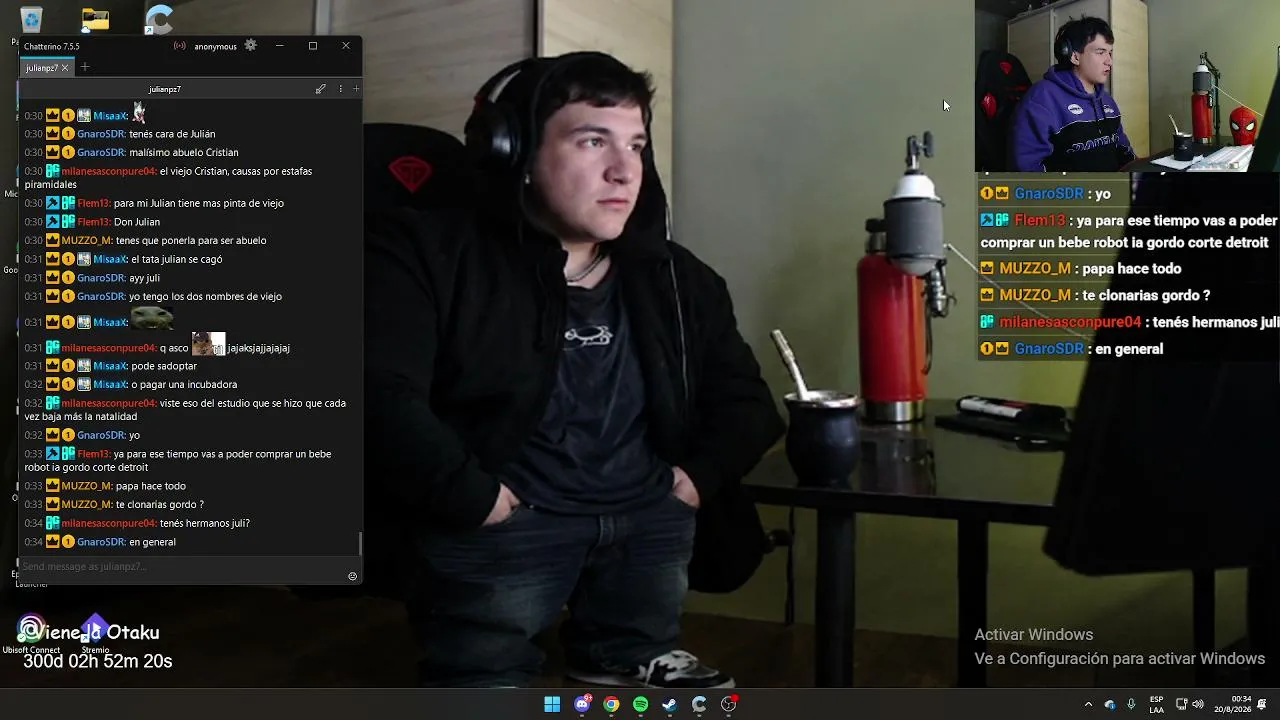
Task: Open network and volume quick settings
Action: (1190, 704)
